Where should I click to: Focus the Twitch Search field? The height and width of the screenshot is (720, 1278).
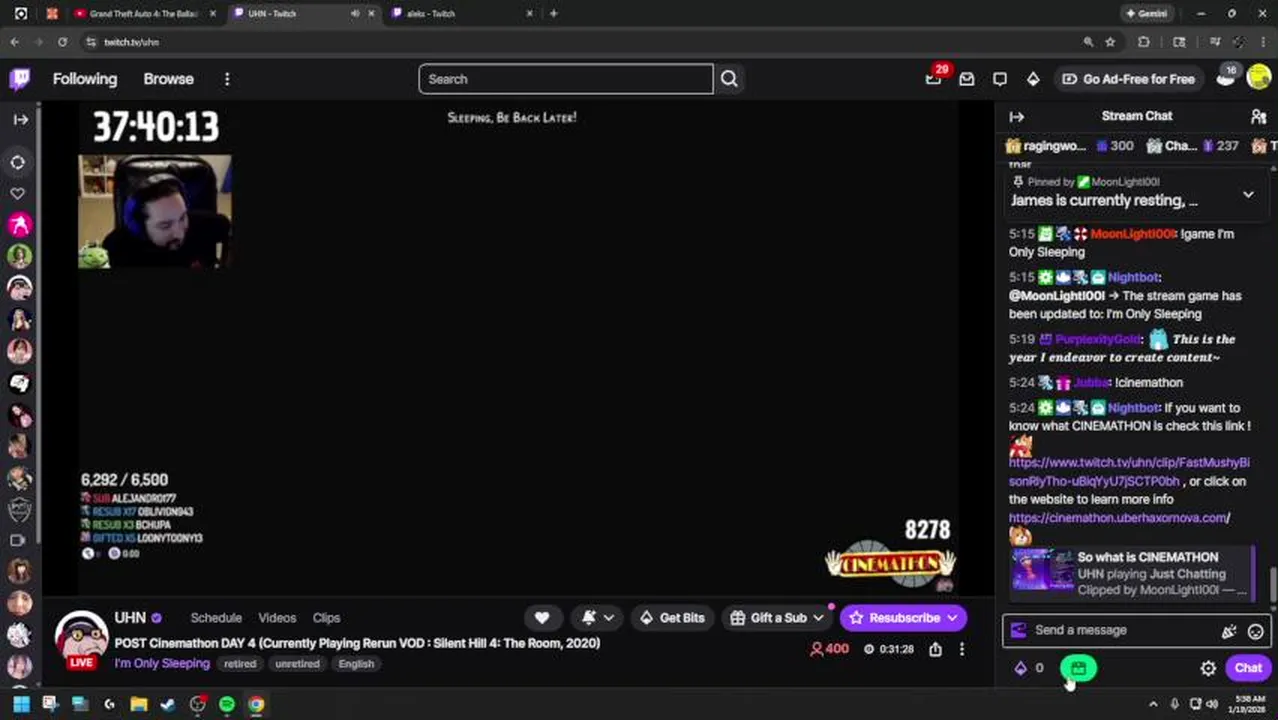pos(566,79)
